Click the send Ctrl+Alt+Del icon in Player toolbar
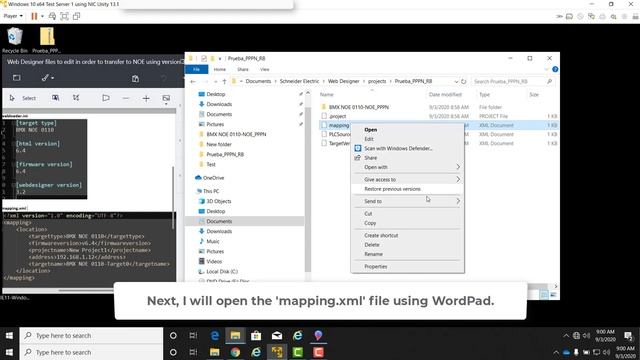 click(x=52, y=16)
